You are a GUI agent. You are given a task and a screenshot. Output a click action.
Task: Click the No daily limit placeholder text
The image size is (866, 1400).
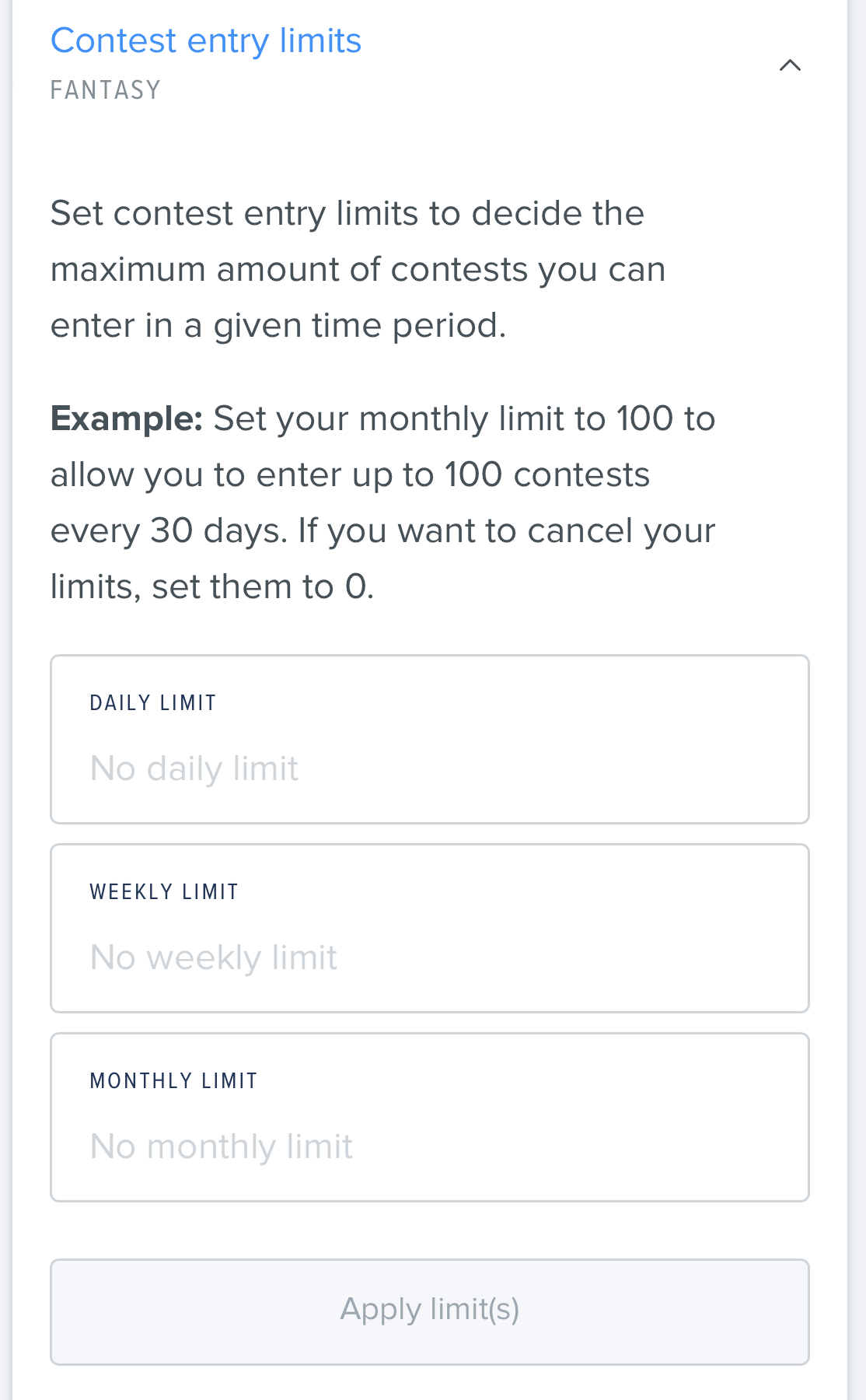194,768
